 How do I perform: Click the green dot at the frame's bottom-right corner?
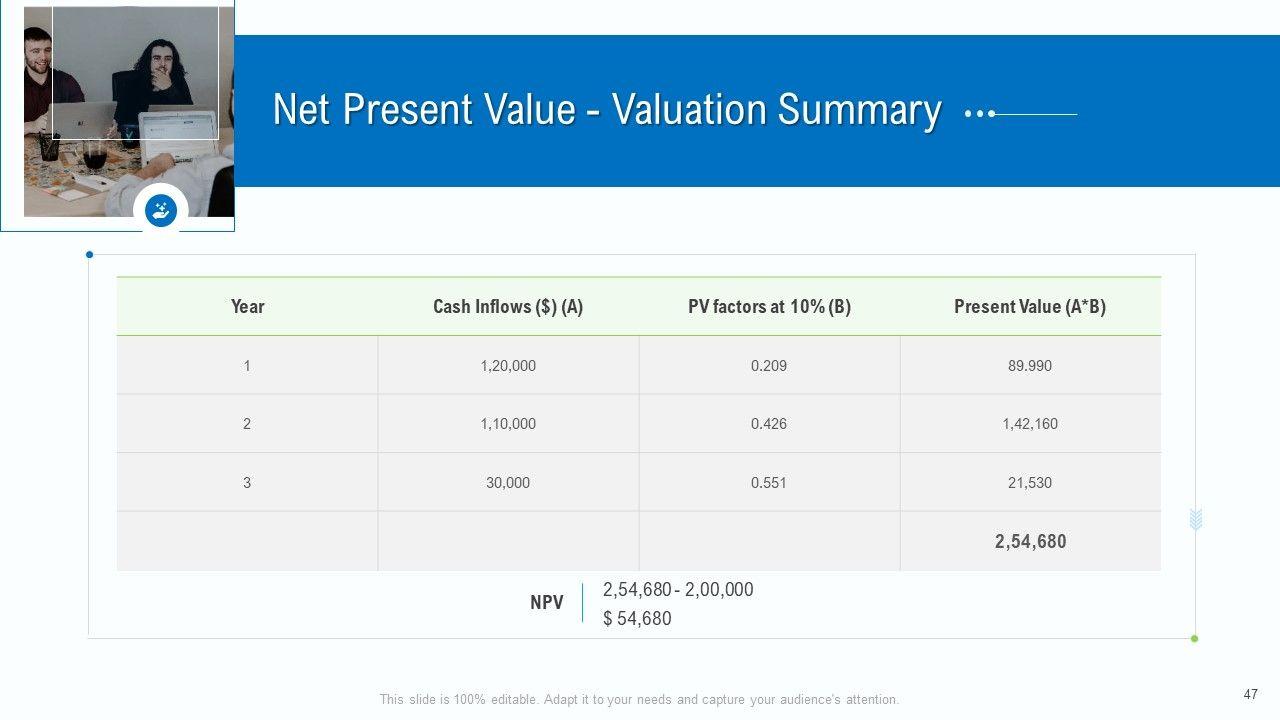[1194, 638]
